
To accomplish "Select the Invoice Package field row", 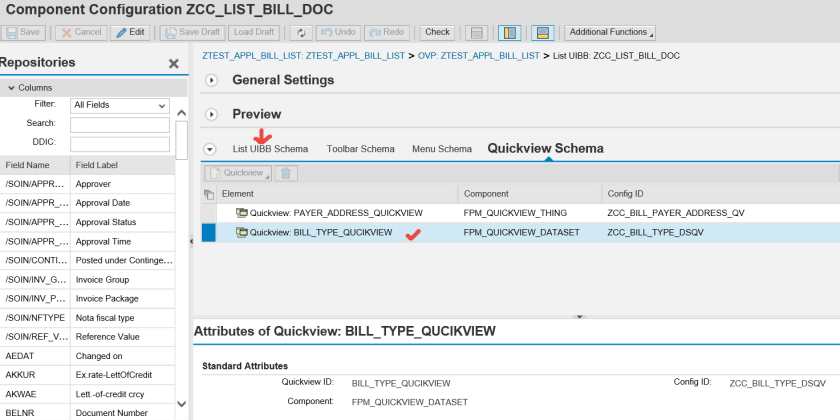I will pos(87,298).
